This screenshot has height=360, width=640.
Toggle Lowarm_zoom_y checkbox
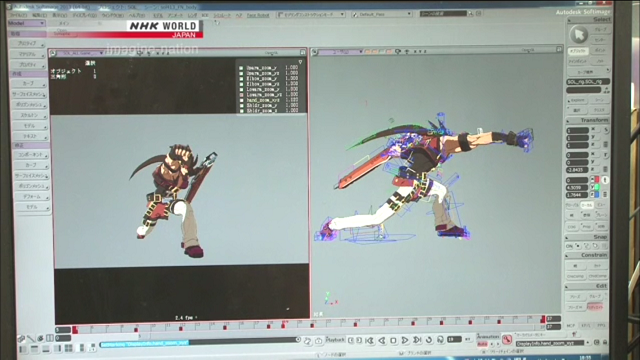click(241, 89)
